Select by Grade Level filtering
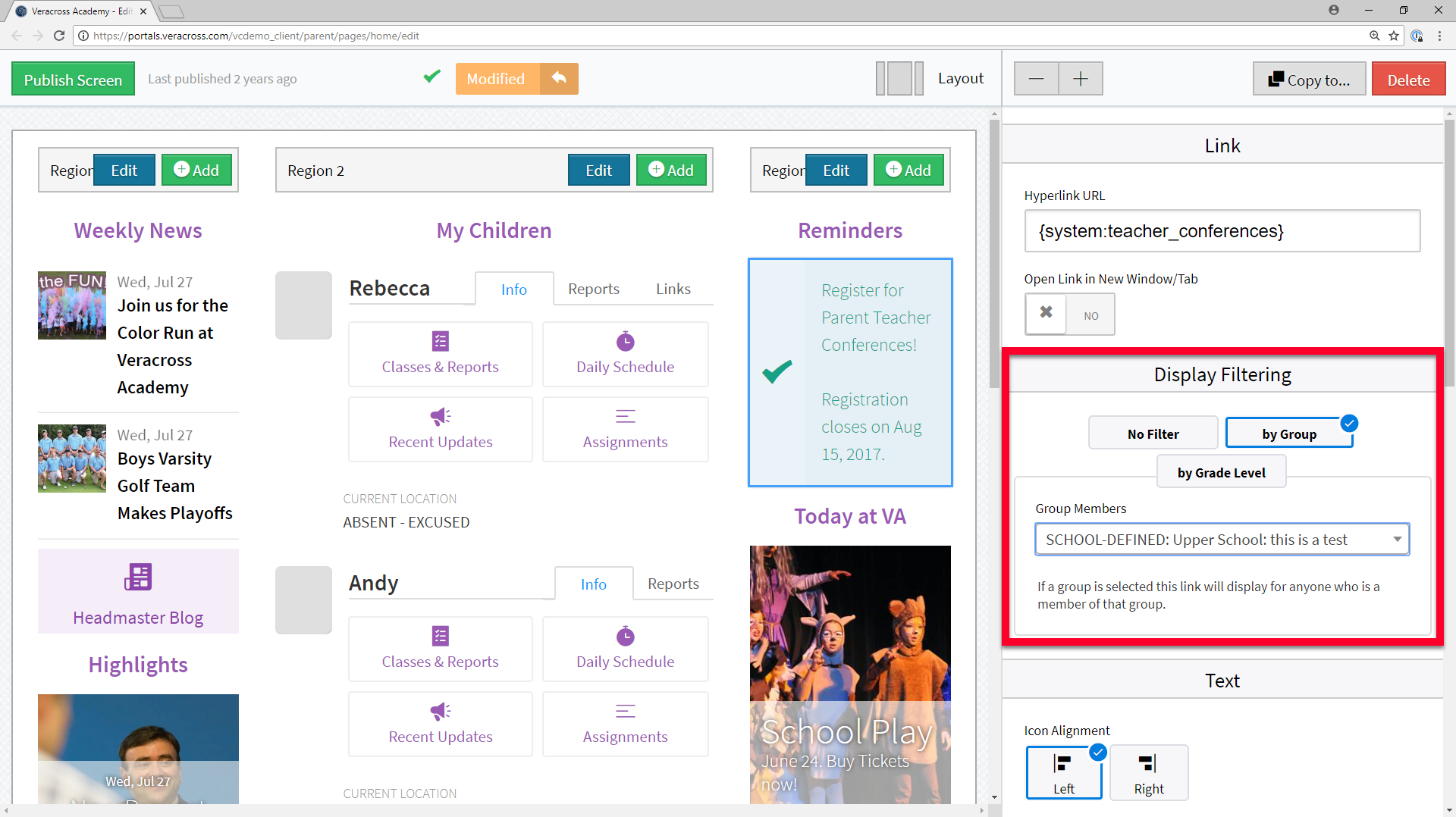The image size is (1456, 817). coord(1221,472)
